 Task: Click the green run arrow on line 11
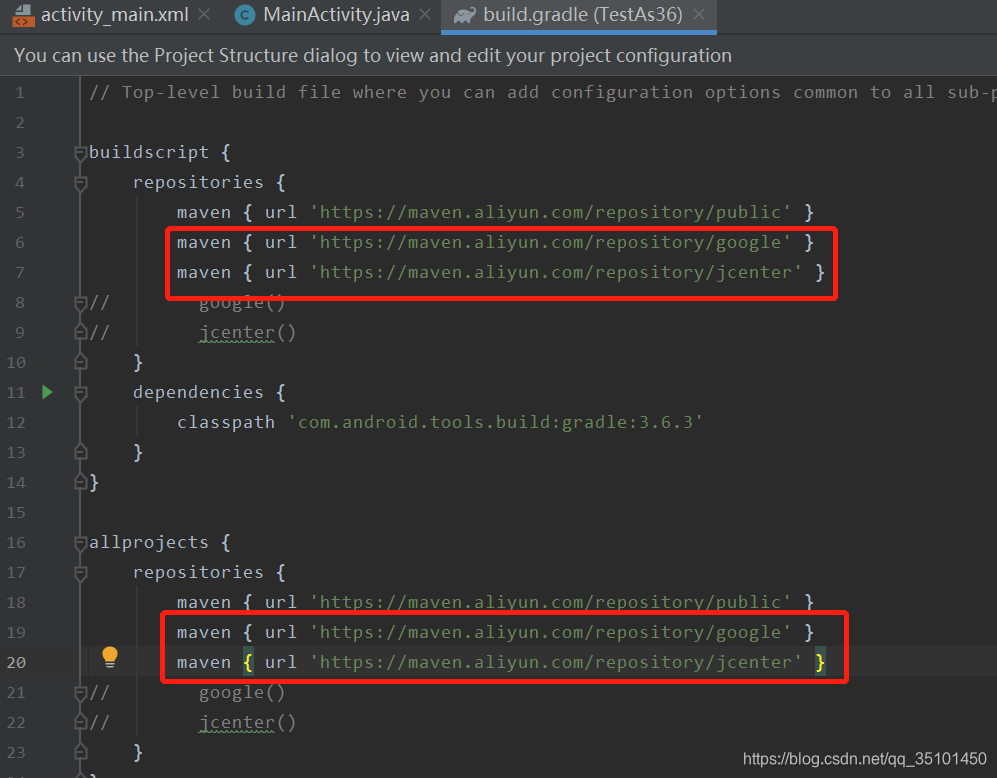(47, 392)
